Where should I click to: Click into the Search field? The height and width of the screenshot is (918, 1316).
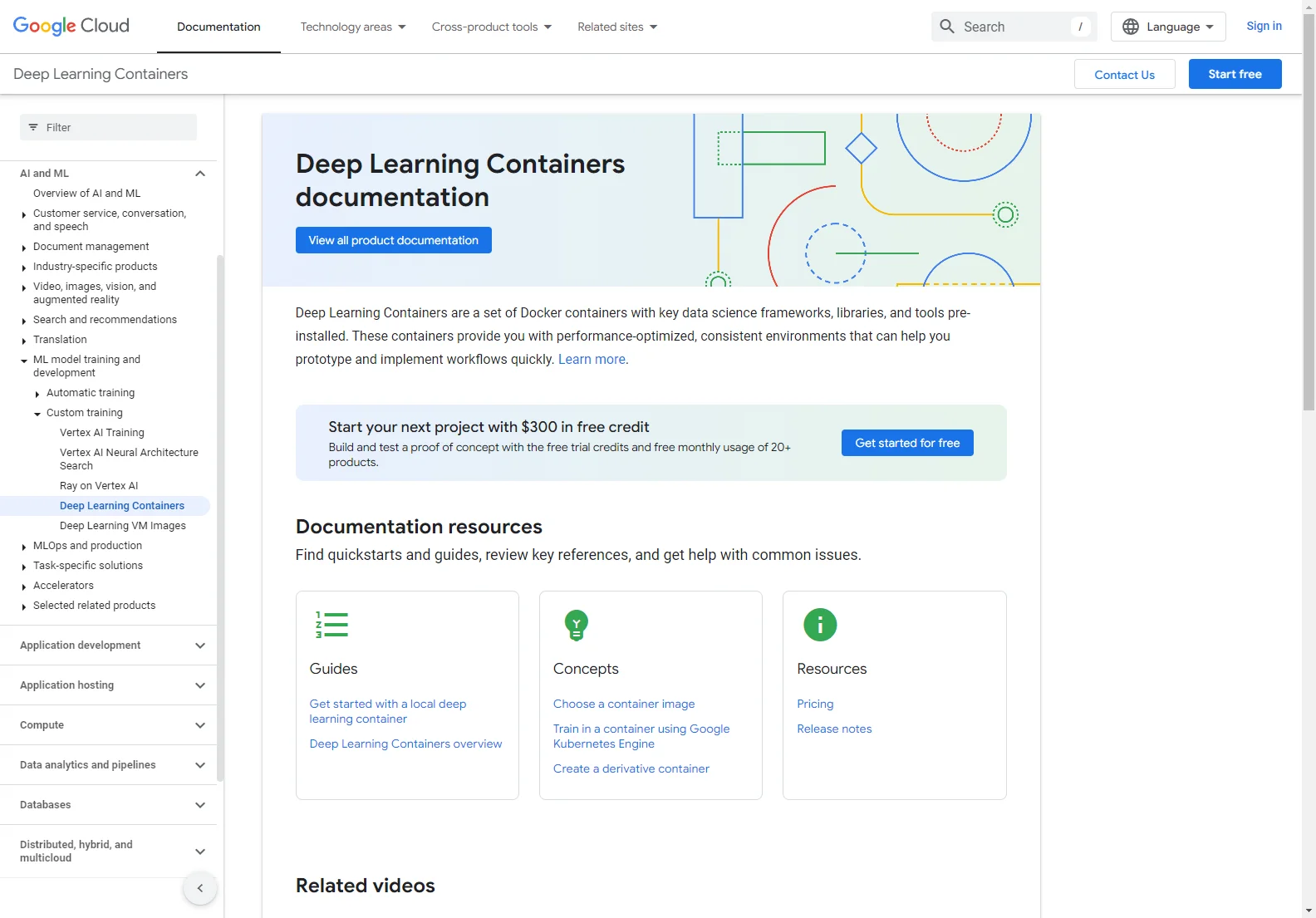click(x=1014, y=27)
